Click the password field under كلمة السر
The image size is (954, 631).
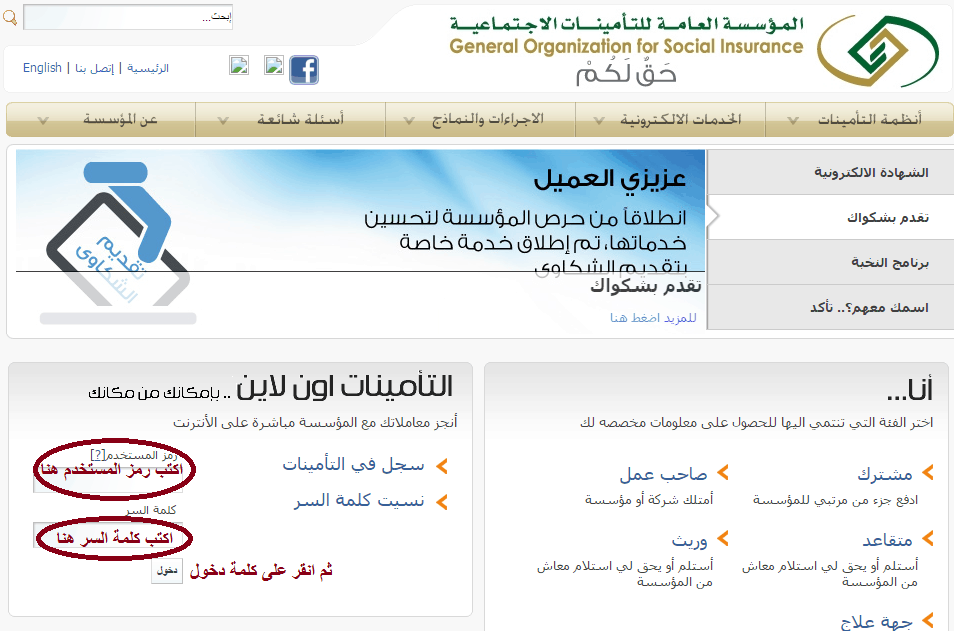[x=108, y=536]
